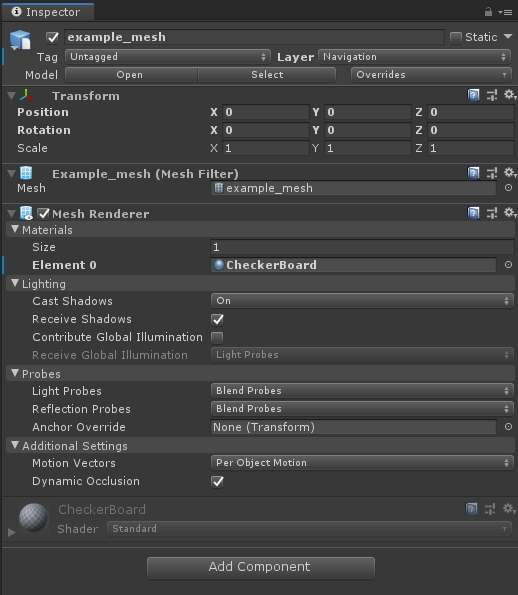Uncheck Receive Shadows
Viewport: 518px width, 595px height.
click(x=217, y=320)
